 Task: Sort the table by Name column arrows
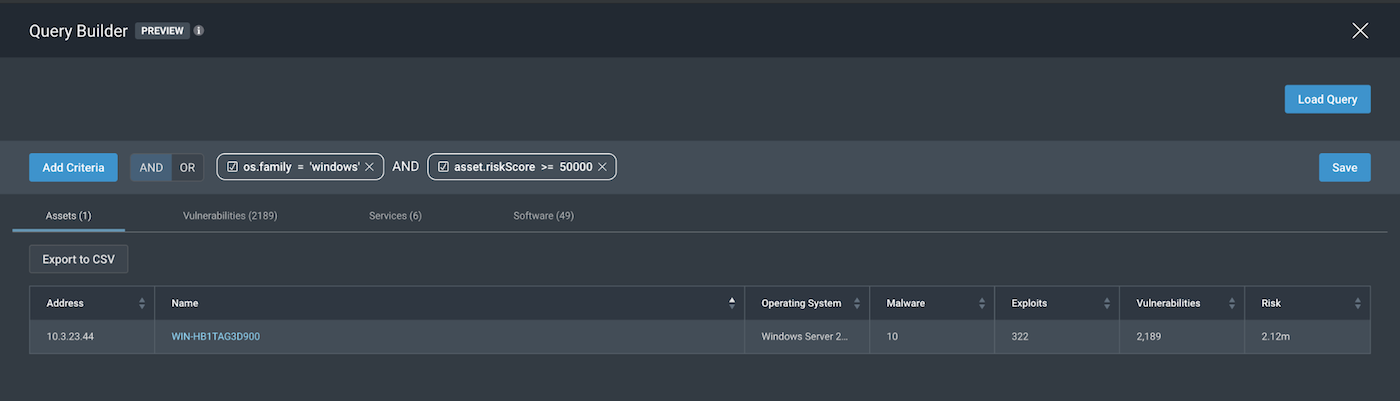click(x=732, y=303)
